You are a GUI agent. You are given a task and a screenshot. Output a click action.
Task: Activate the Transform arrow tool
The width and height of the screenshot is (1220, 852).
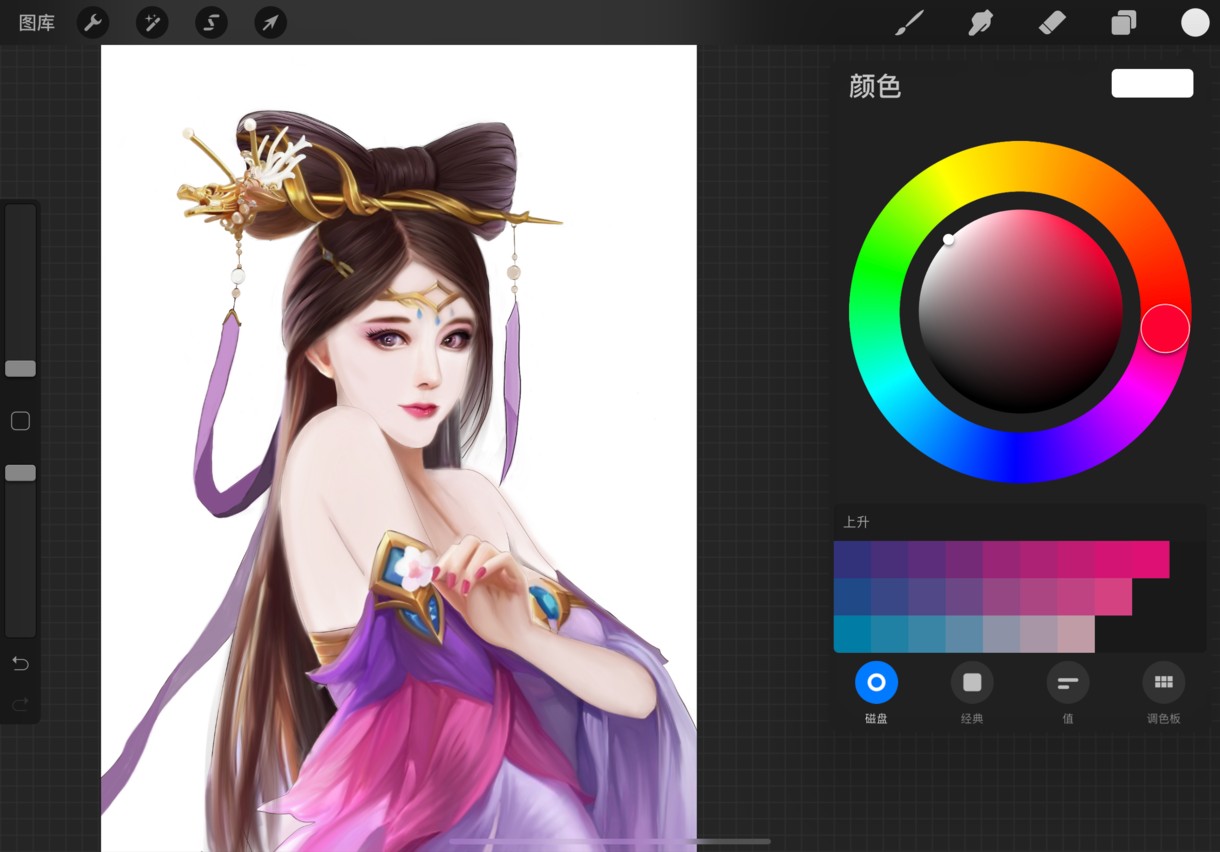(x=270, y=23)
